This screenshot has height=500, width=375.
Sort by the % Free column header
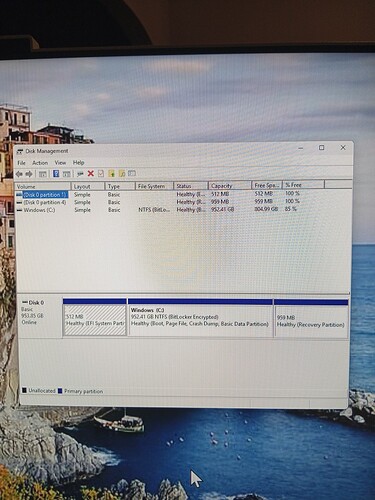tap(303, 185)
